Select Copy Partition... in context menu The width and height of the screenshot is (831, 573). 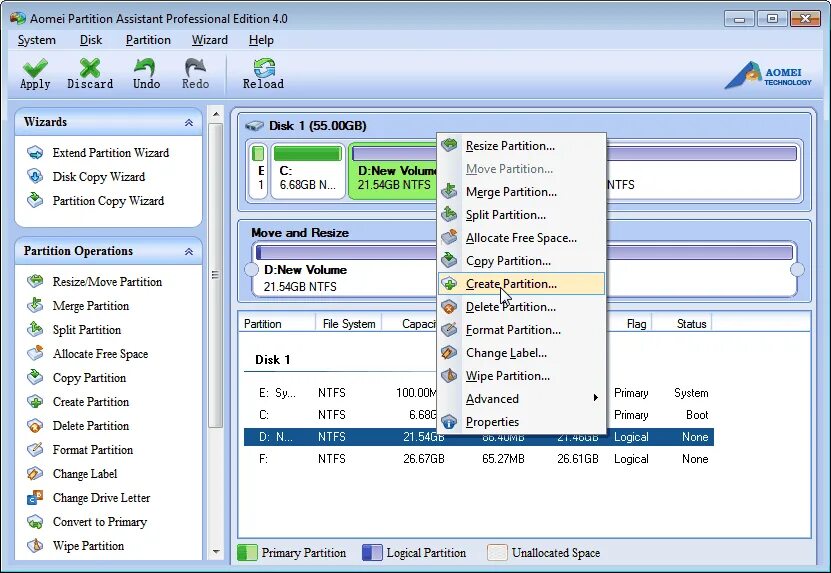pos(521,260)
